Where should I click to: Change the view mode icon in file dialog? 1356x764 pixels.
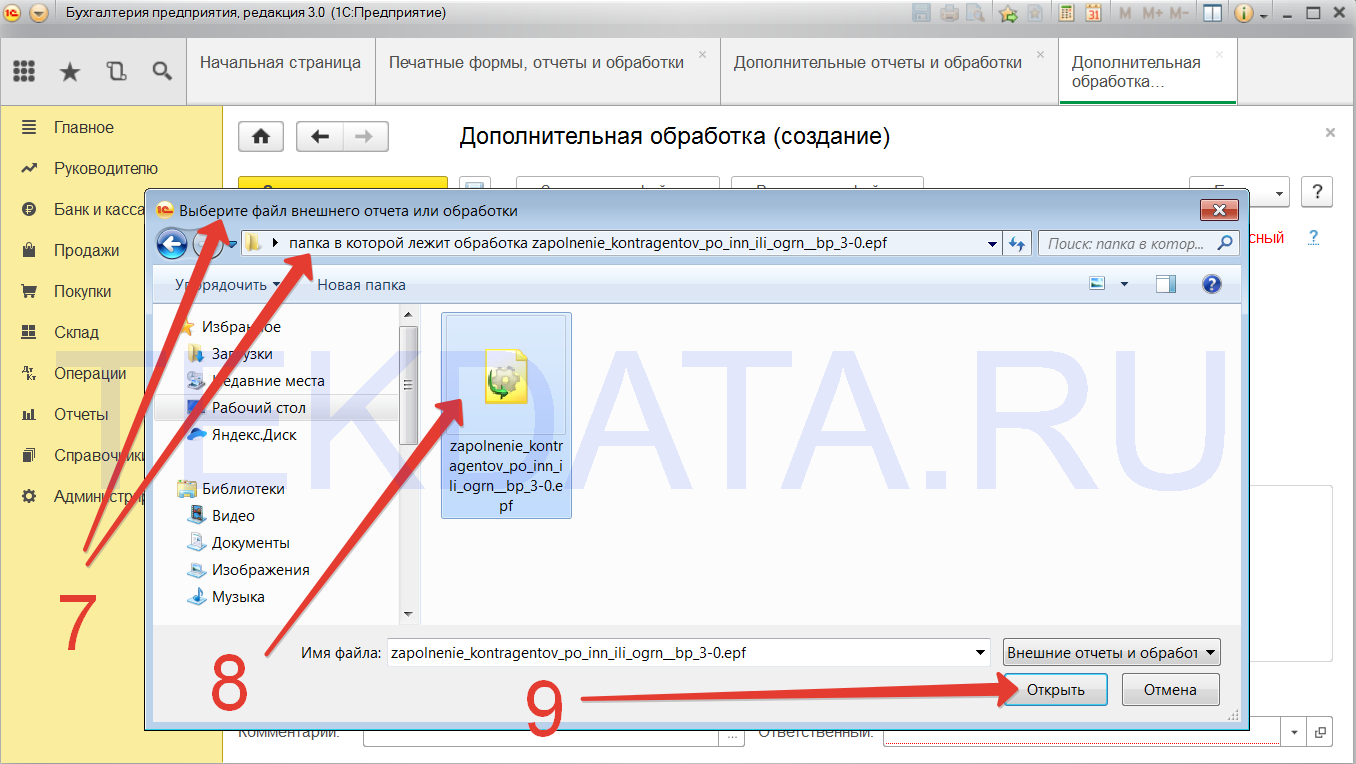click(1098, 285)
